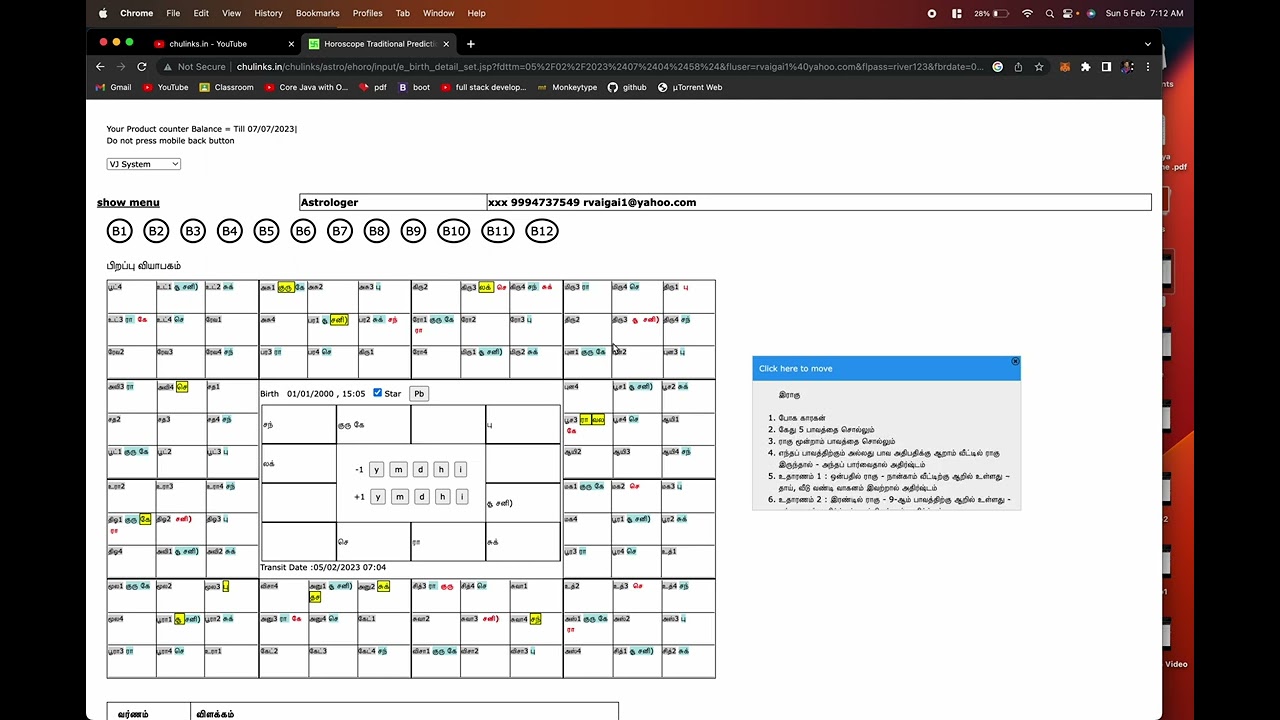Reload the page
The height and width of the screenshot is (720, 1280).
click(x=142, y=67)
